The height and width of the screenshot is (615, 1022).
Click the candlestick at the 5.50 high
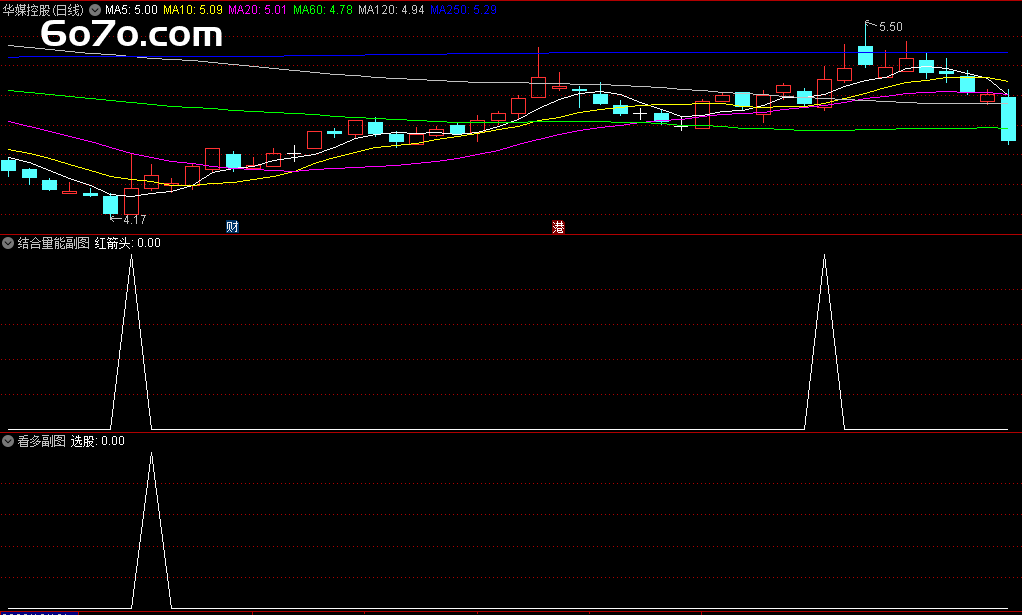[x=866, y=55]
